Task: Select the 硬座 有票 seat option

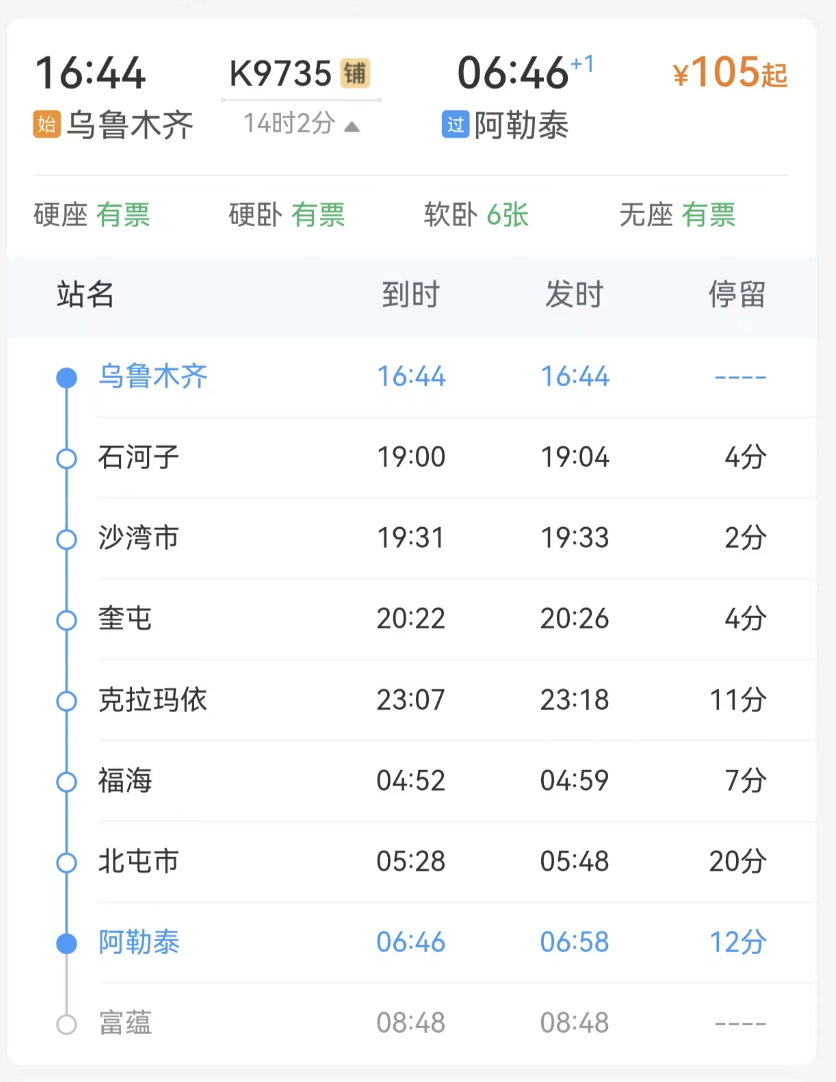Action: [x=92, y=215]
